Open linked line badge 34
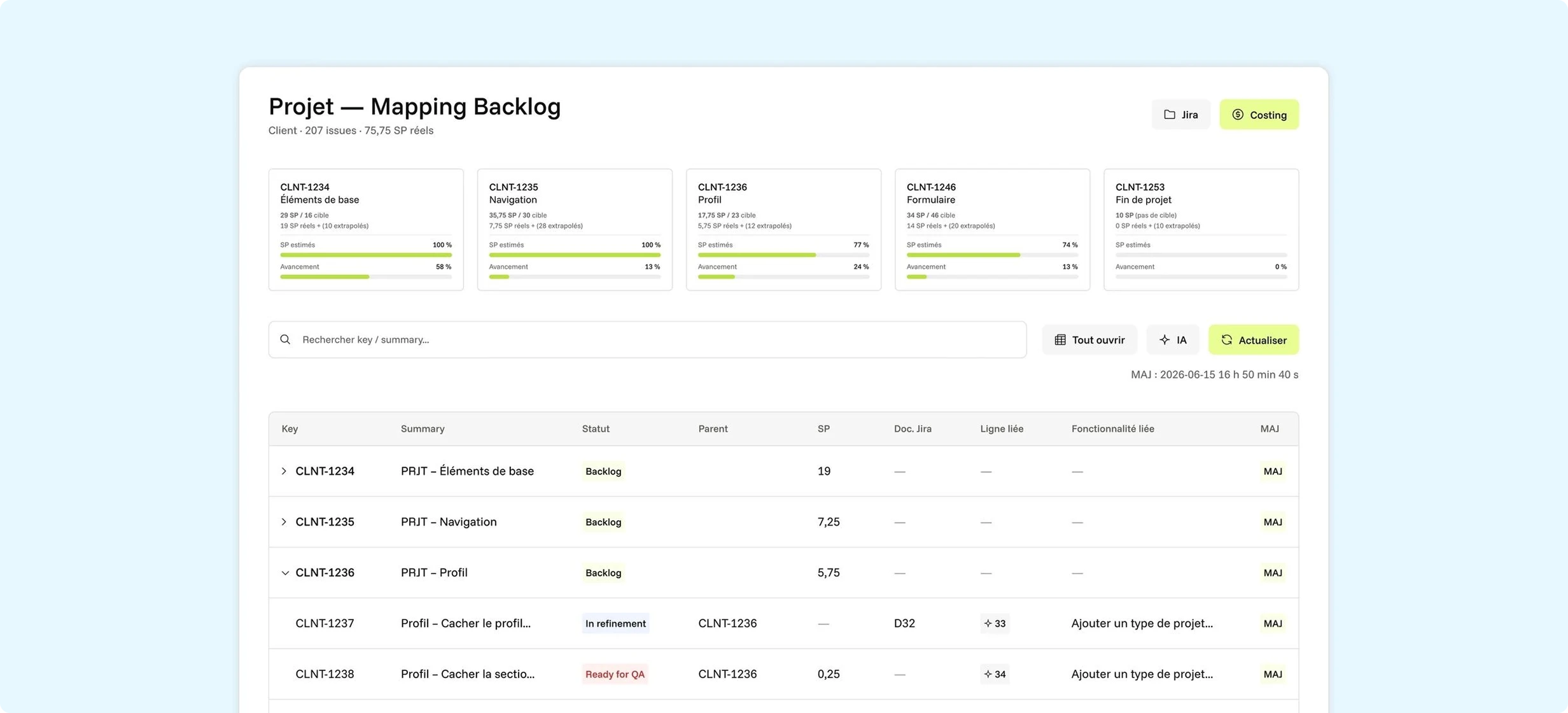Screen dimensions: 1568x713 995,674
